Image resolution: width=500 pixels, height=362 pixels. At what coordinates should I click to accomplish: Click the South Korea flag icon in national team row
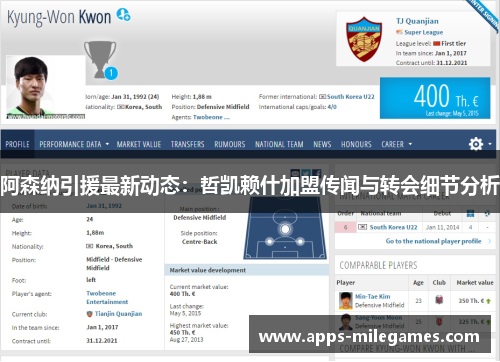coord(362,227)
